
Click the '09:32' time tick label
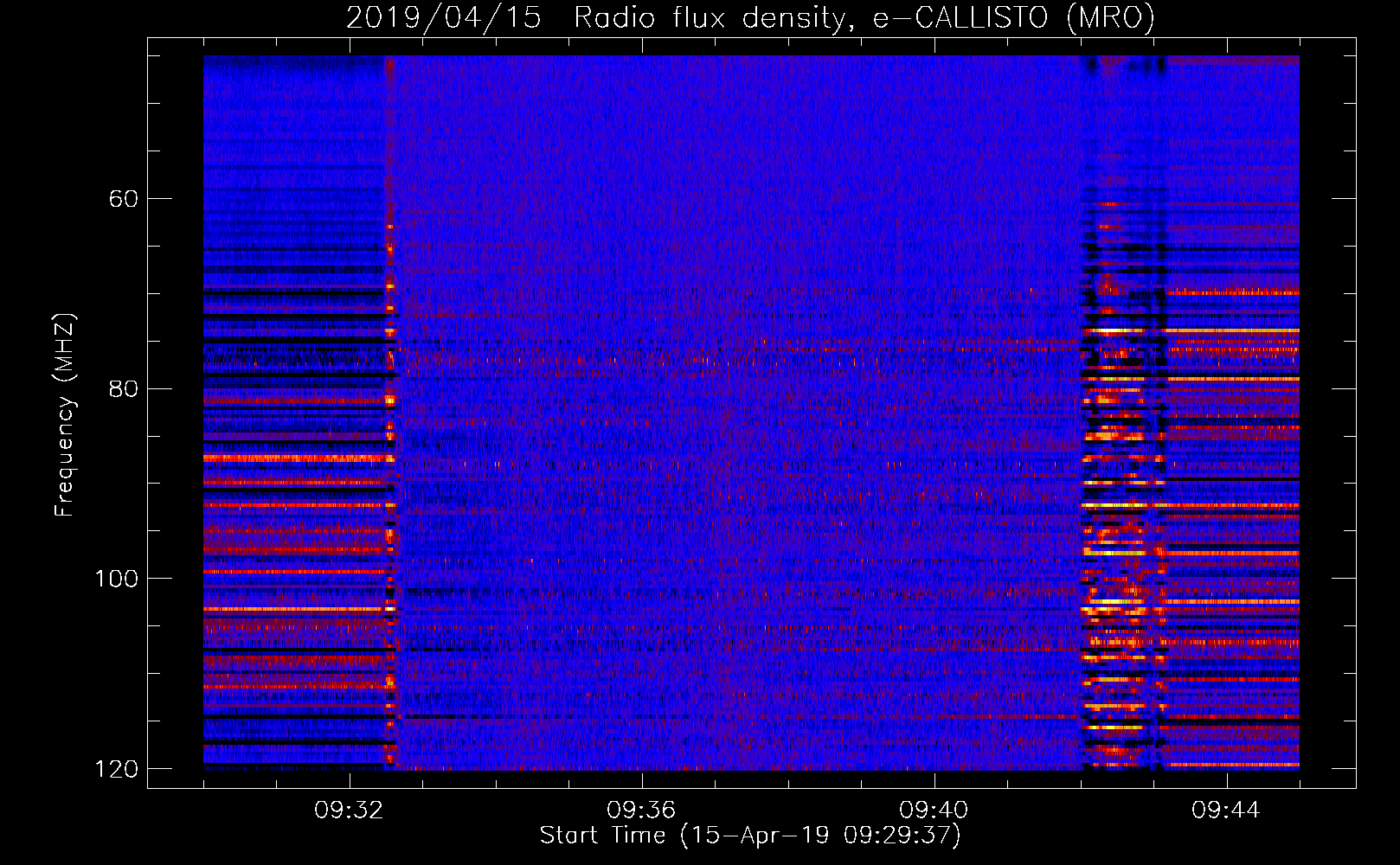click(349, 811)
